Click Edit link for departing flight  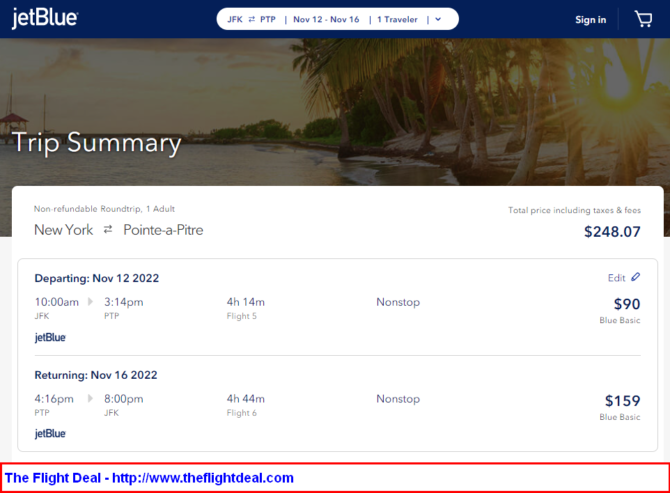click(616, 278)
